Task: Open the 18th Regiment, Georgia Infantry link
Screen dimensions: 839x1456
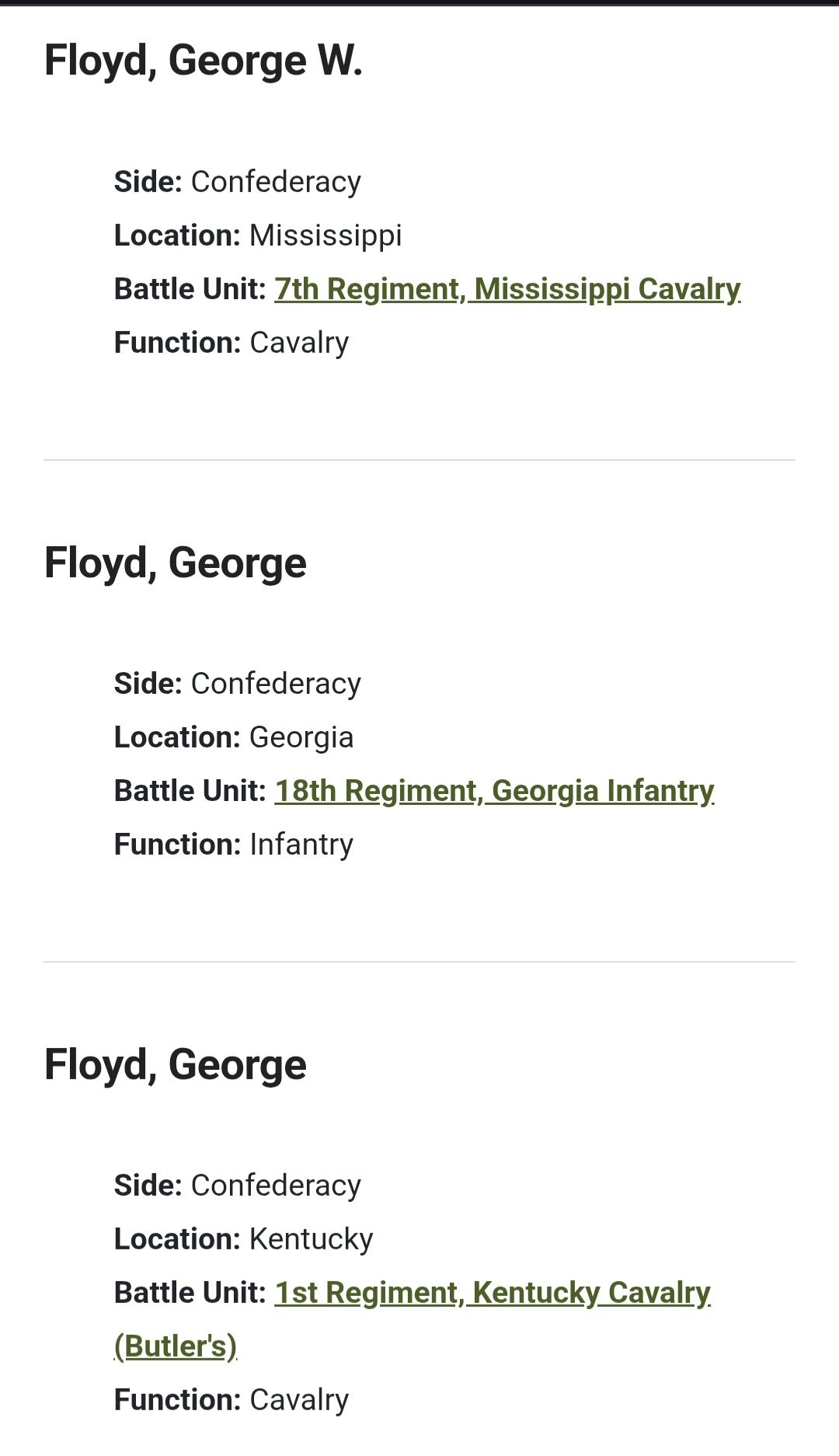Action: click(494, 791)
